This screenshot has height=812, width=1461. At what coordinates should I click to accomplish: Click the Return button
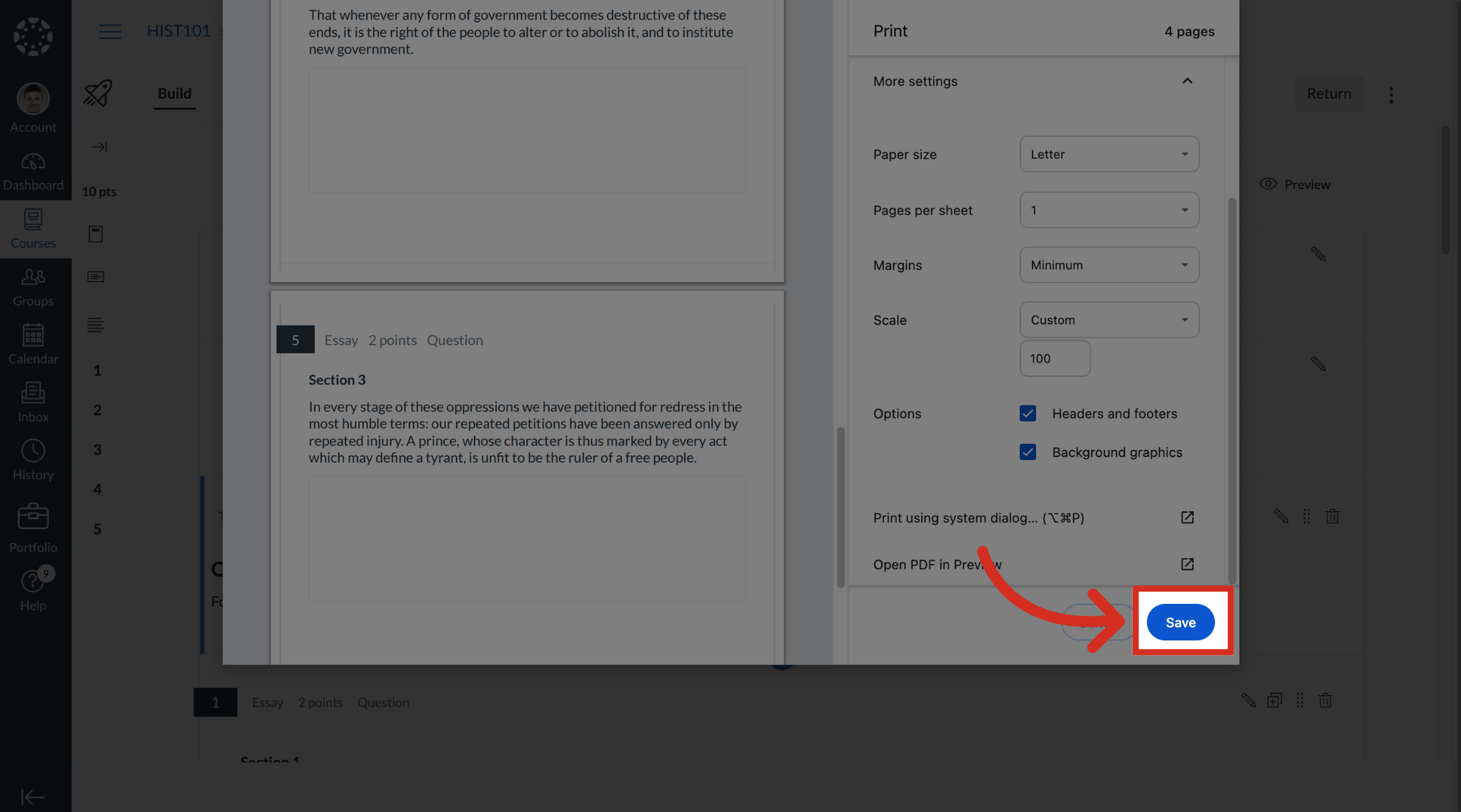[1329, 93]
